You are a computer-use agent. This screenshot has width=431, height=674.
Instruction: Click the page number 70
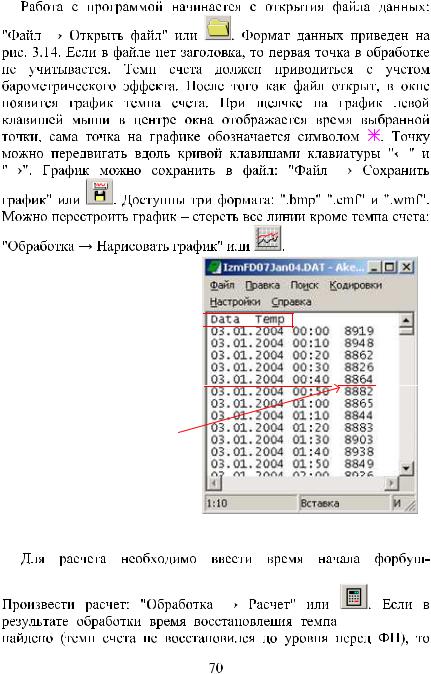click(216, 667)
